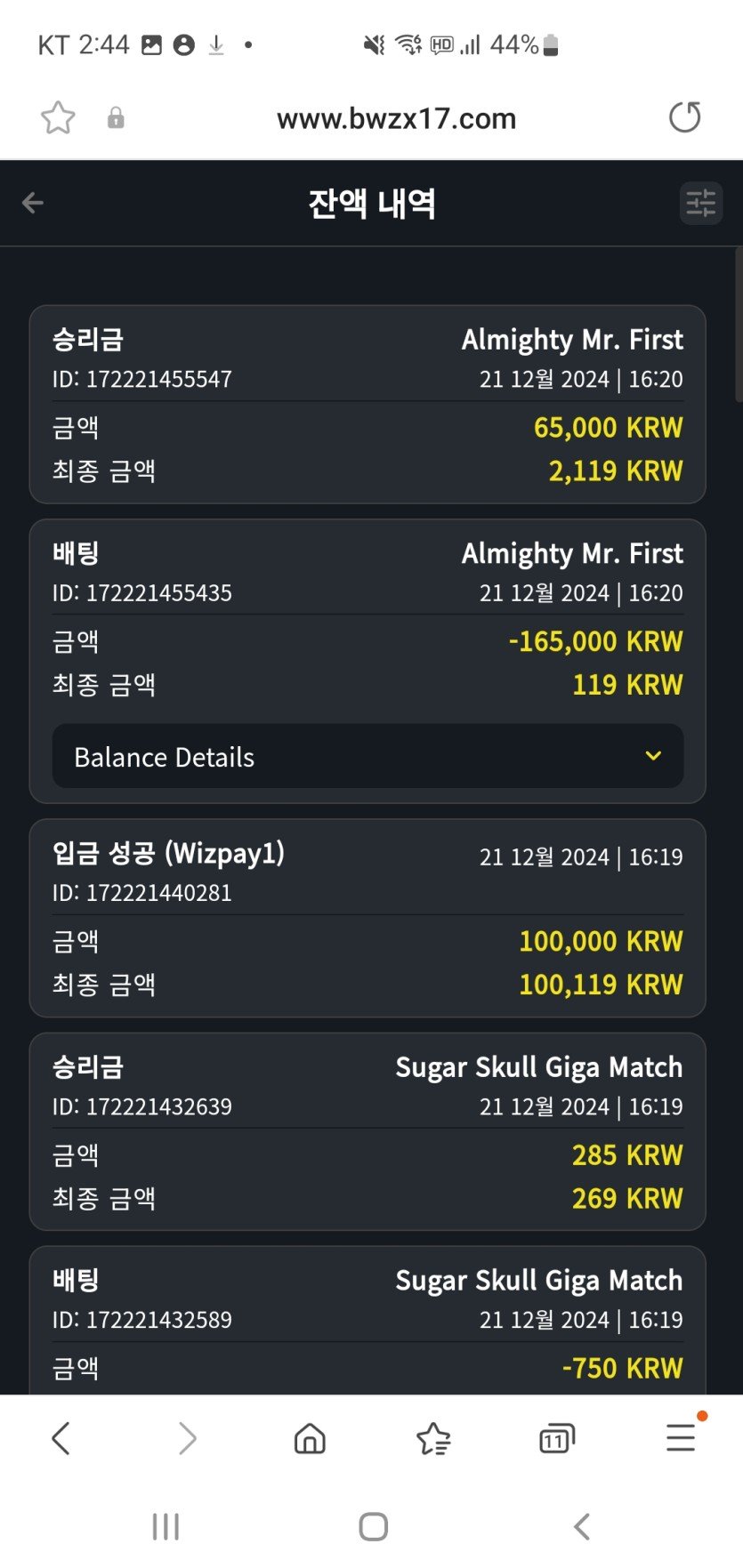Viewport: 743px width, 1568px height.
Task: Open the browser hamburger menu
Action: [681, 1437]
